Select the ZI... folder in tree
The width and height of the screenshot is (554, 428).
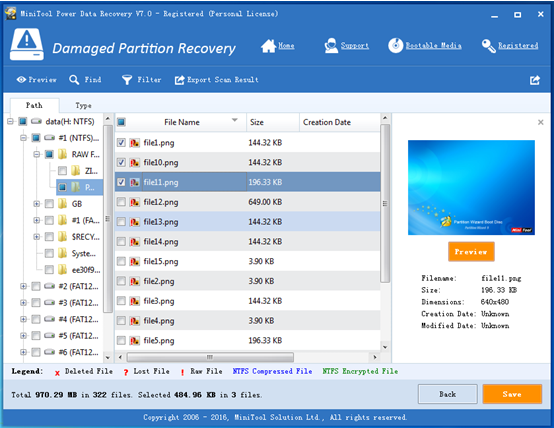(92, 171)
